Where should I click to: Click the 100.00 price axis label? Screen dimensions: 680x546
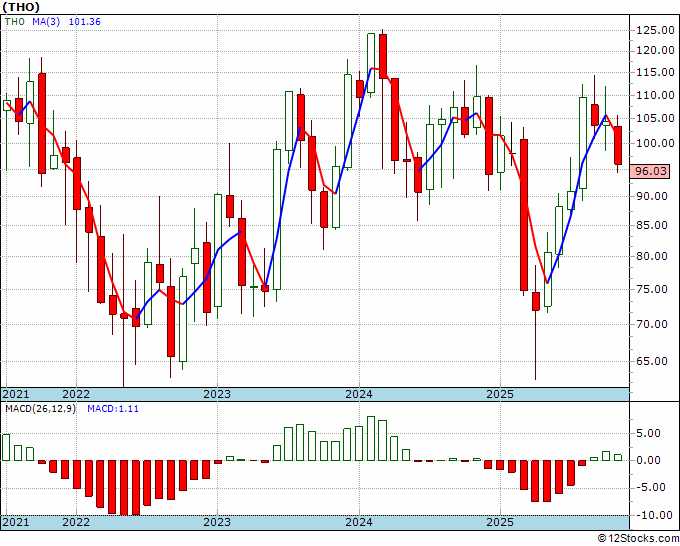655,143
